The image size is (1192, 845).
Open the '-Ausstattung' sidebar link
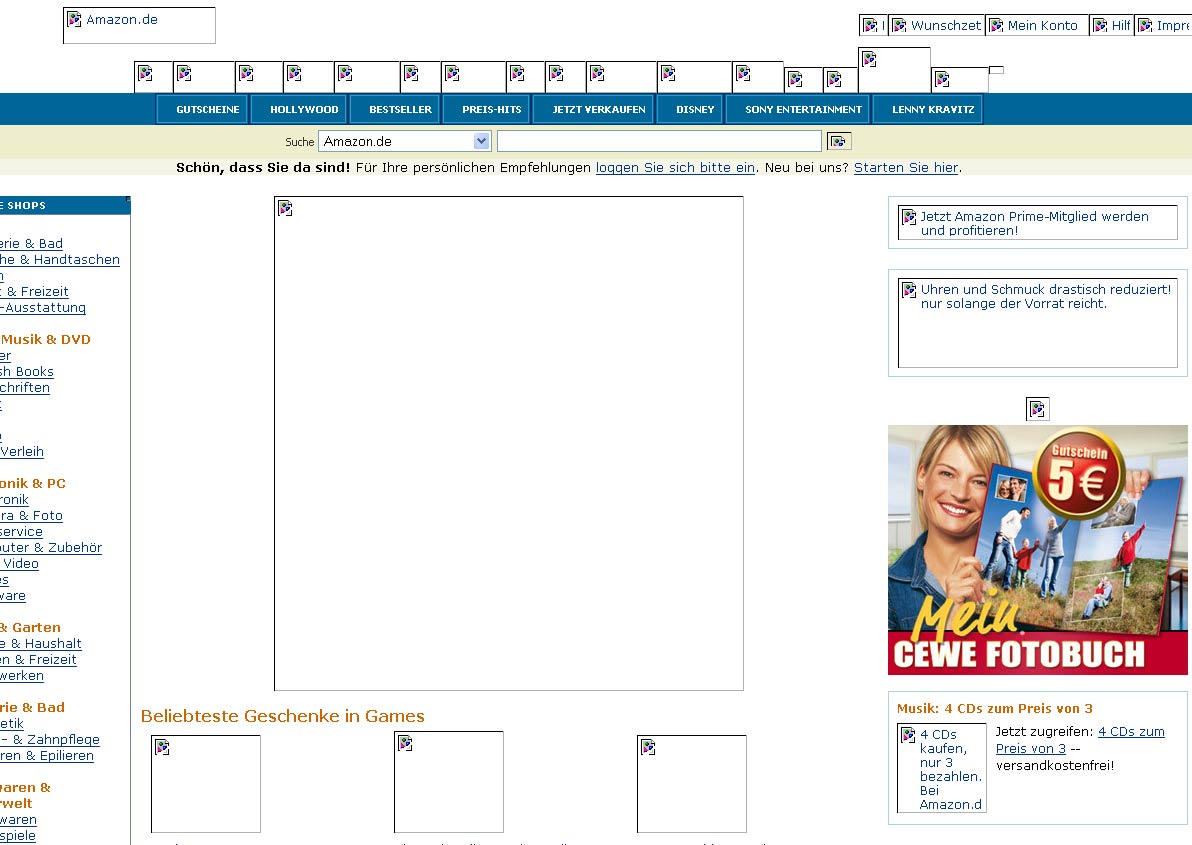[x=43, y=308]
